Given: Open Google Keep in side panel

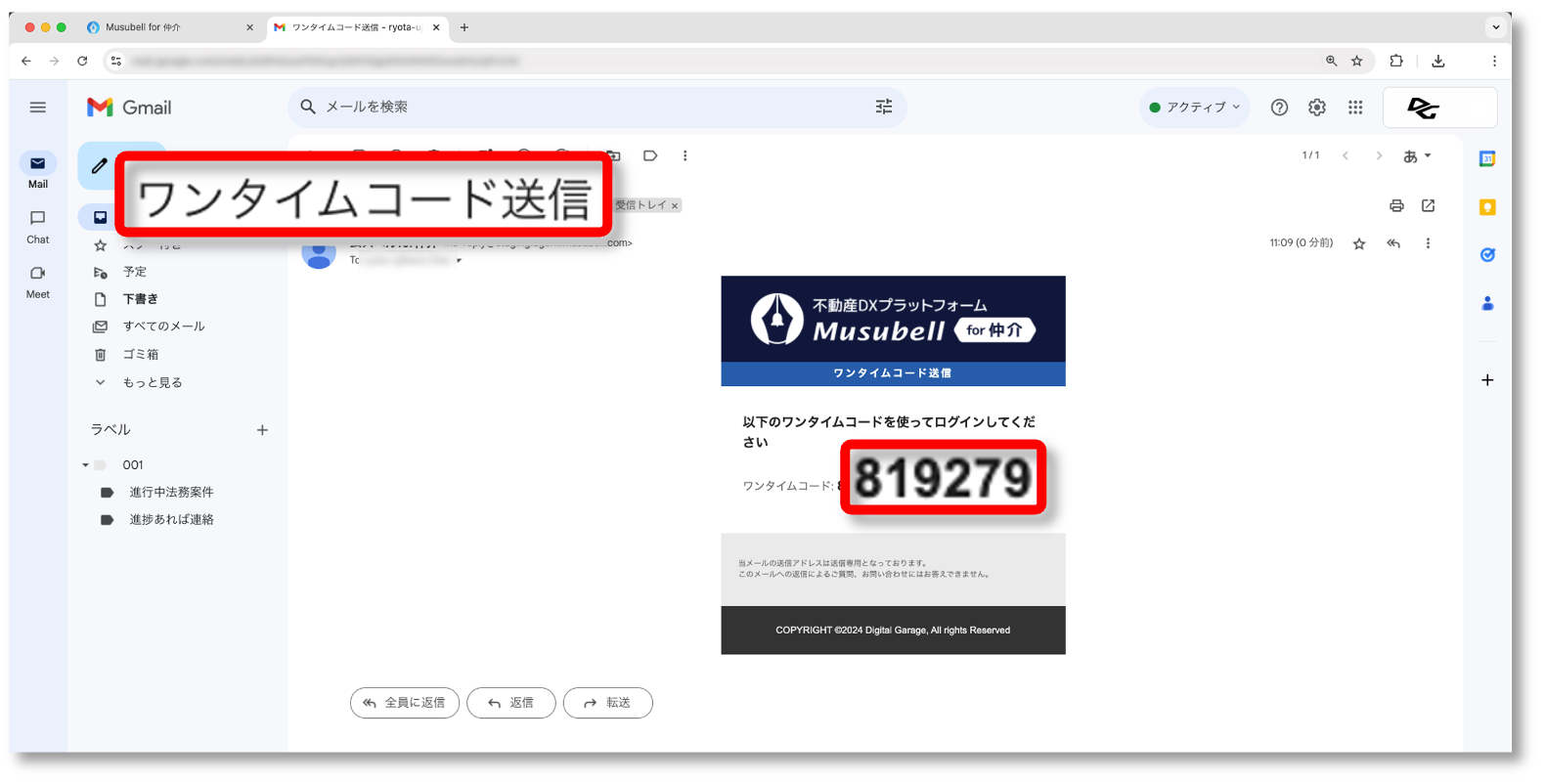Looking at the screenshot, I should pos(1487,207).
